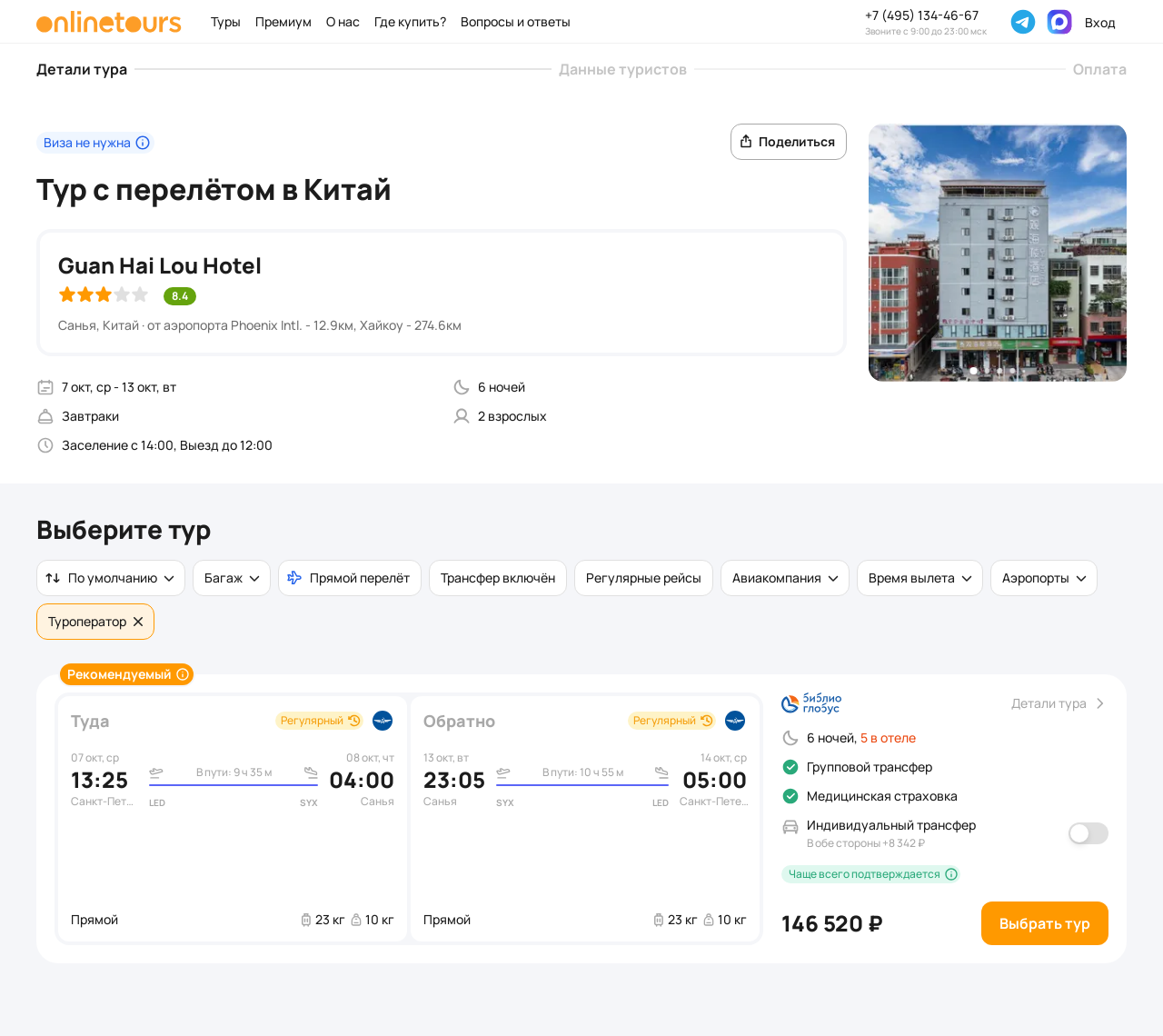The width and height of the screenshot is (1163, 1036).
Task: Click the car icon for individual transfer
Action: 790,827
